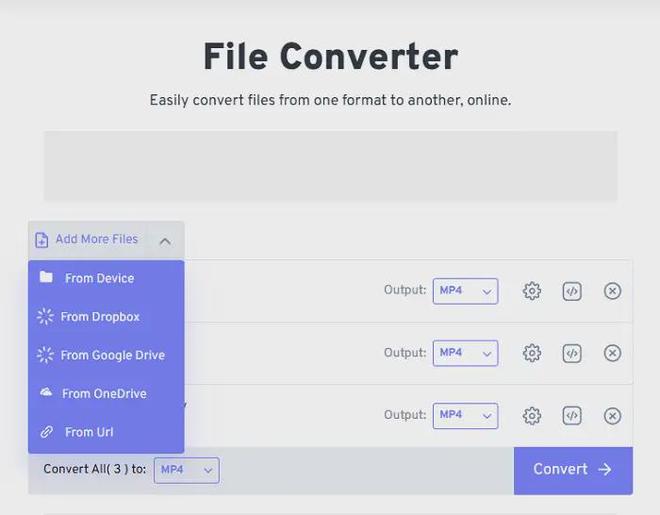
Task: Choose From Dropbox in the upload menu
Action: pyautogui.click(x=100, y=317)
